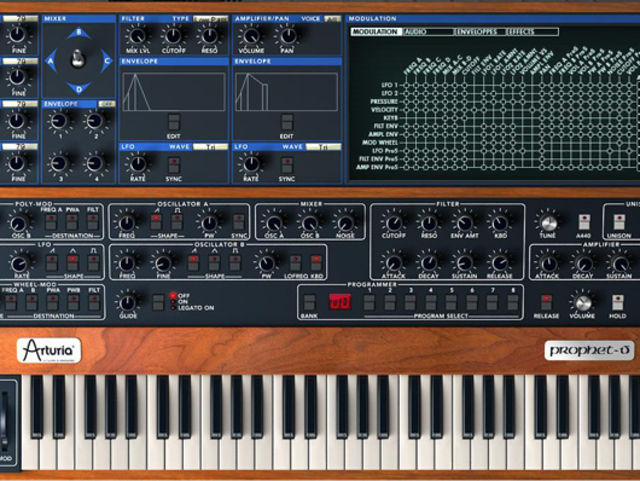This screenshot has height=481, width=640.
Task: Toggle the Poly-Mod FREQ A destination switch
Action: [x=51, y=222]
